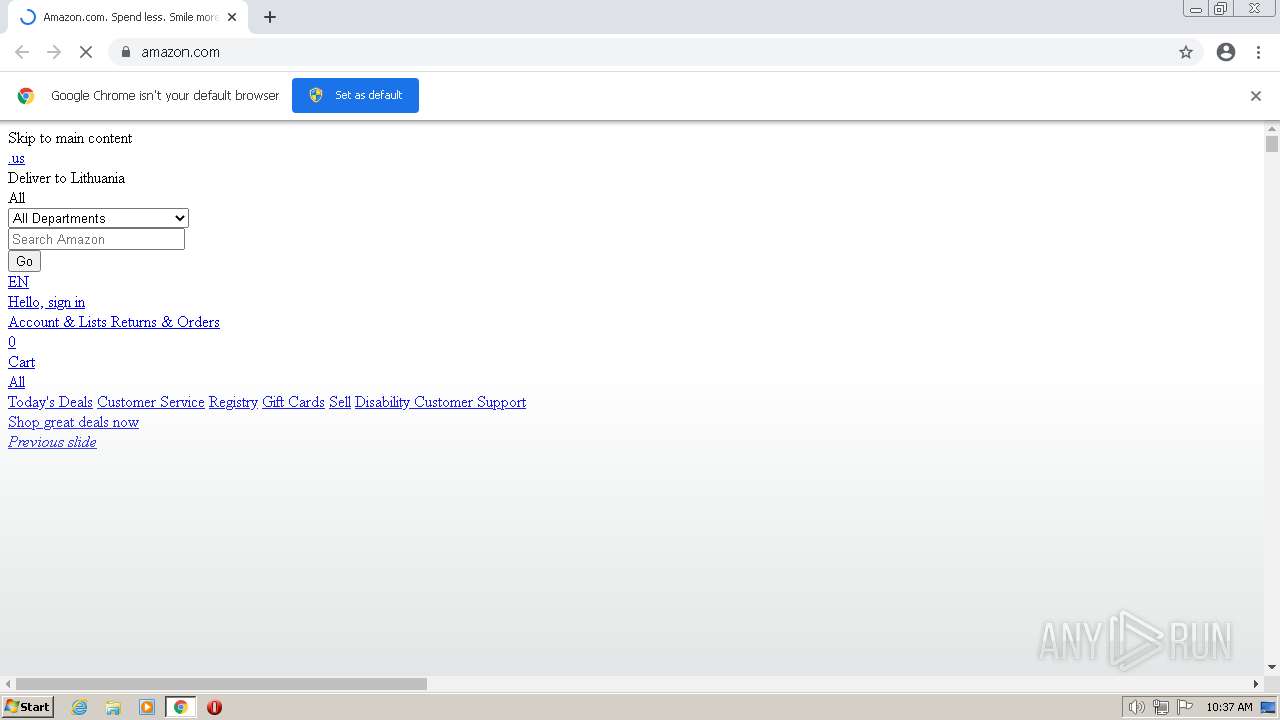Click the vertical scrollbar up arrow
This screenshot has height=720, width=1280.
click(x=1272, y=129)
